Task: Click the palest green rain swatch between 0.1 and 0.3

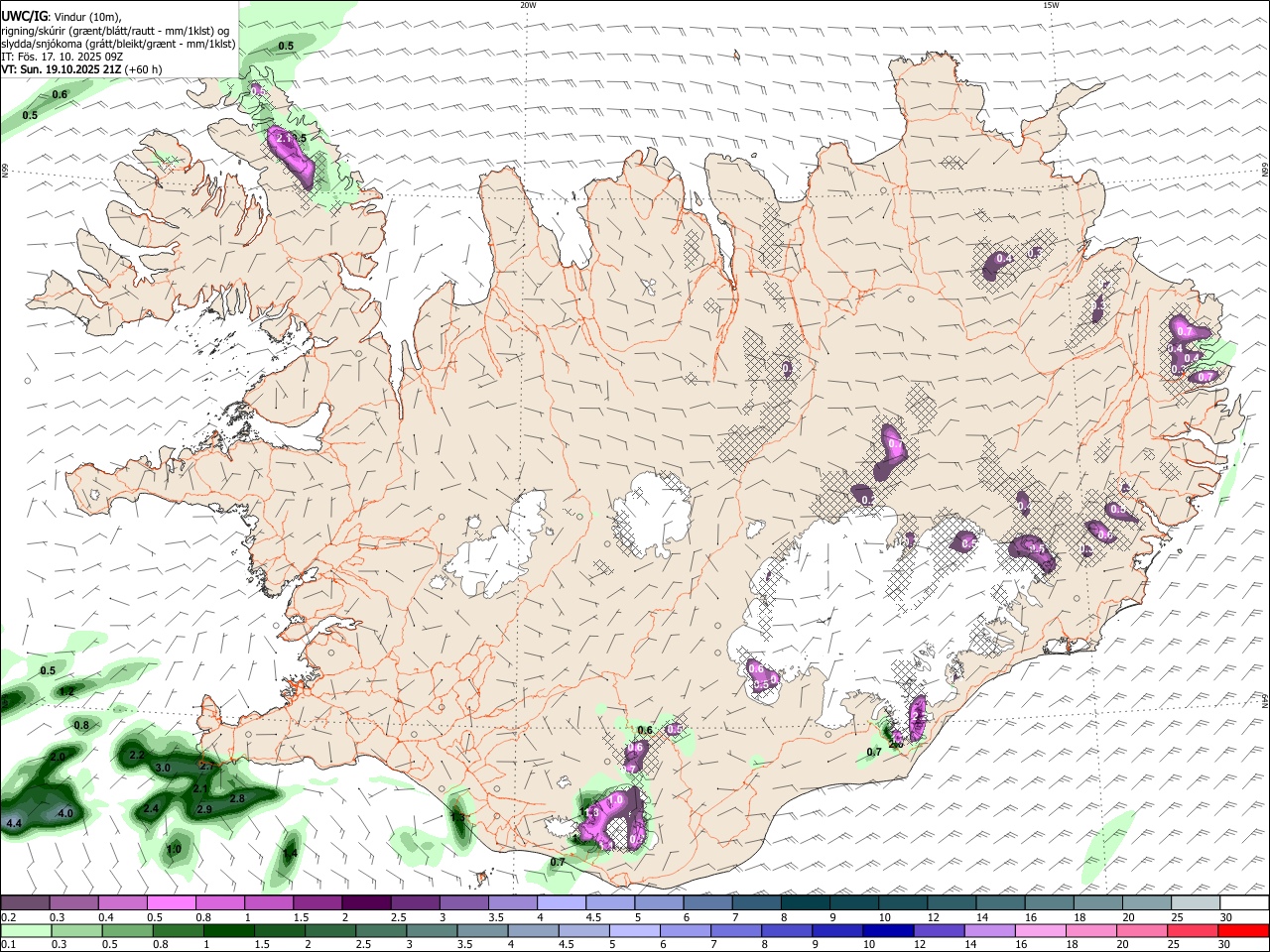Action: click(25, 931)
